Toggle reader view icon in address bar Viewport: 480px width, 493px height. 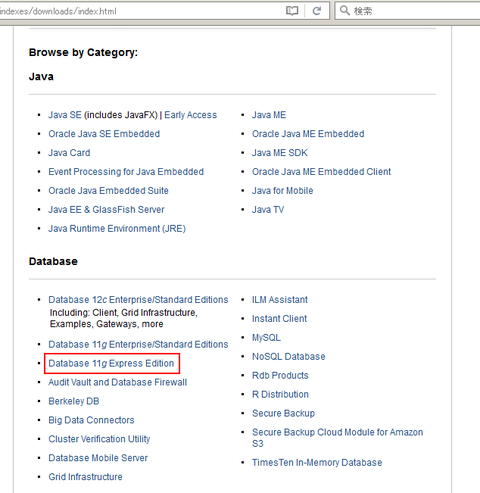click(292, 11)
